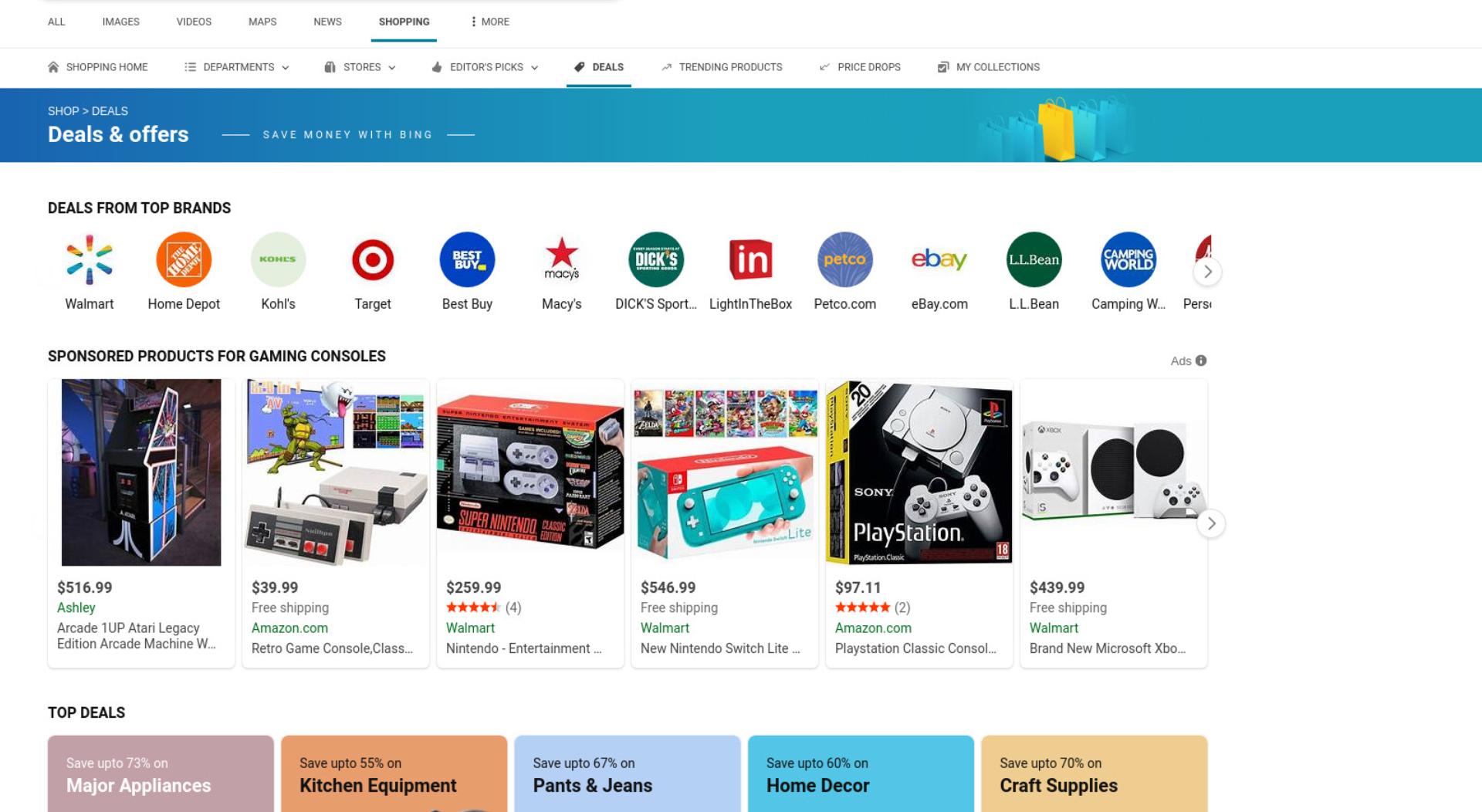Open Playstation Classic Console title link
1482x812 pixels.
pos(915,648)
